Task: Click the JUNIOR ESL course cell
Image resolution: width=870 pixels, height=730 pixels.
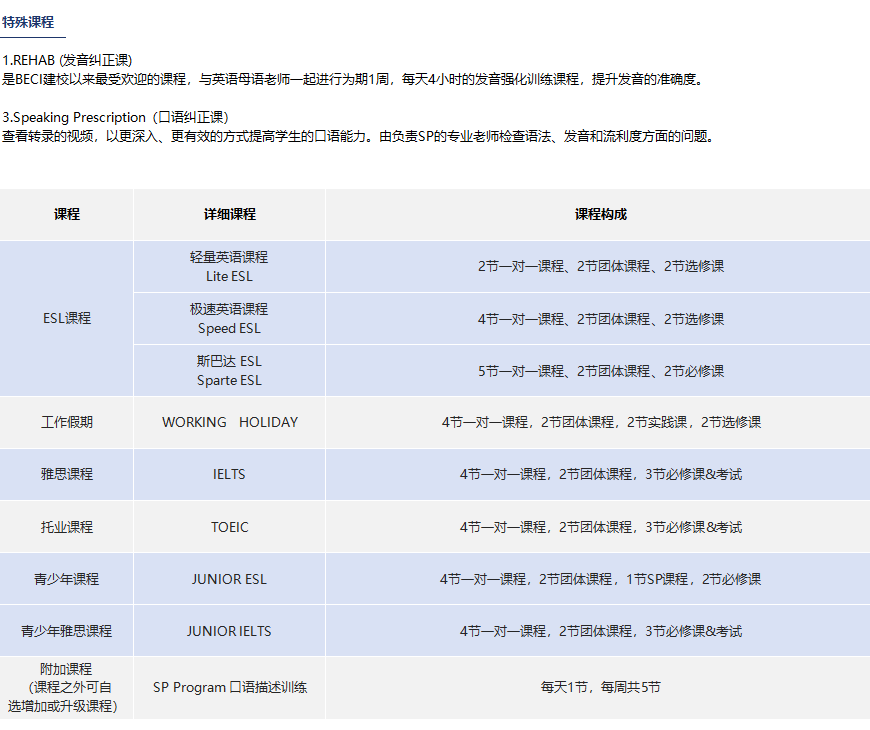Action: tap(229, 579)
